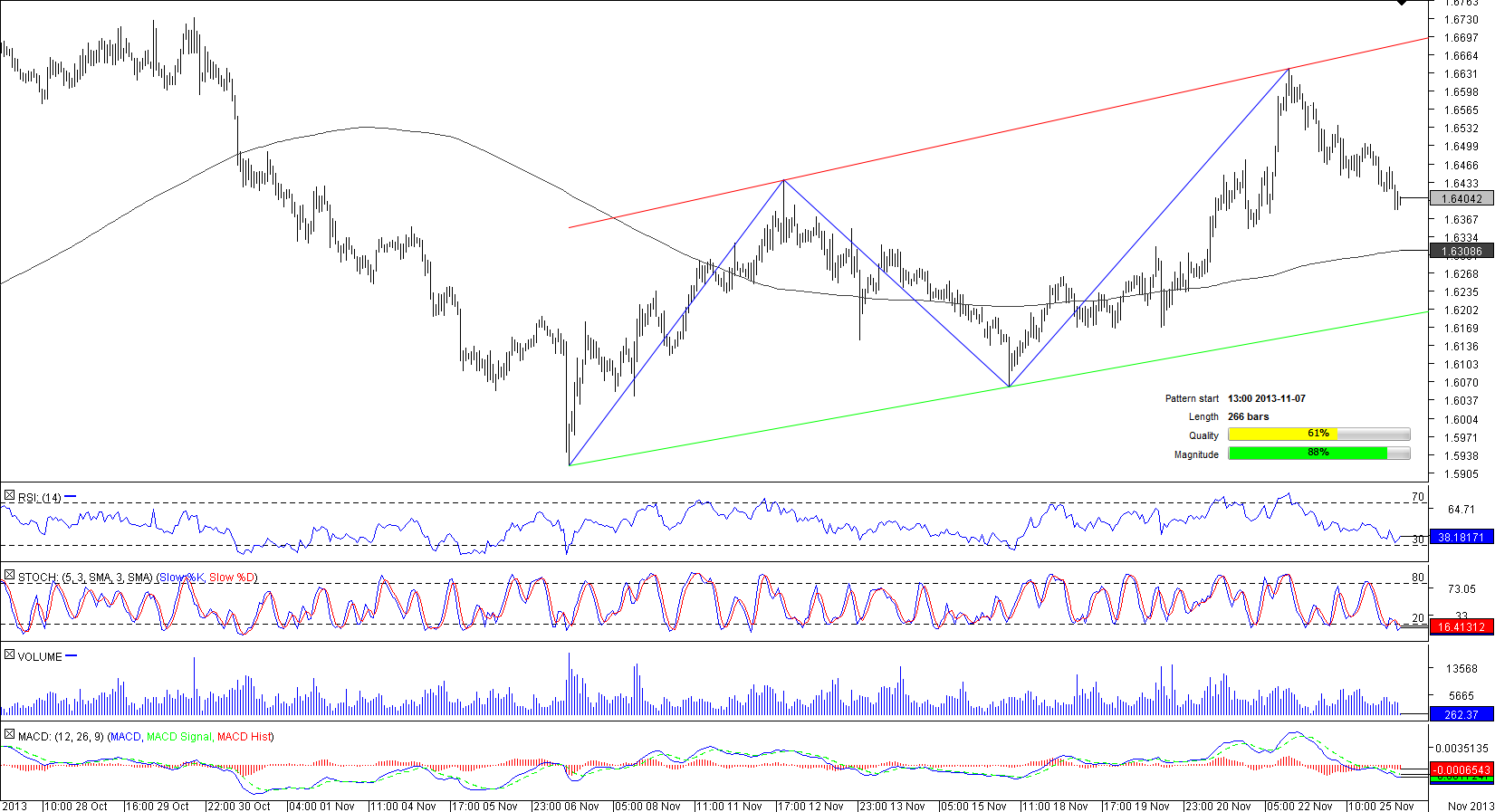The width and height of the screenshot is (1495, 812).
Task: Click the Slow %D legend label
Action: [x=232, y=578]
